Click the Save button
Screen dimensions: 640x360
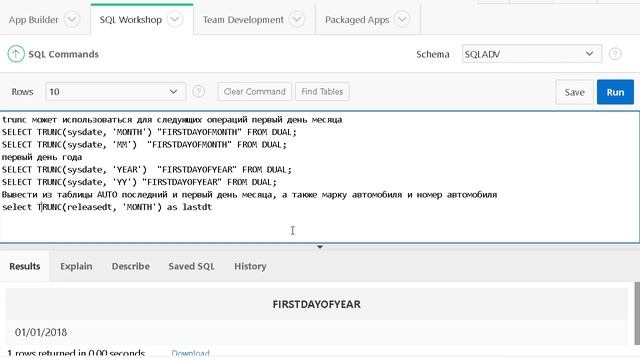574,92
